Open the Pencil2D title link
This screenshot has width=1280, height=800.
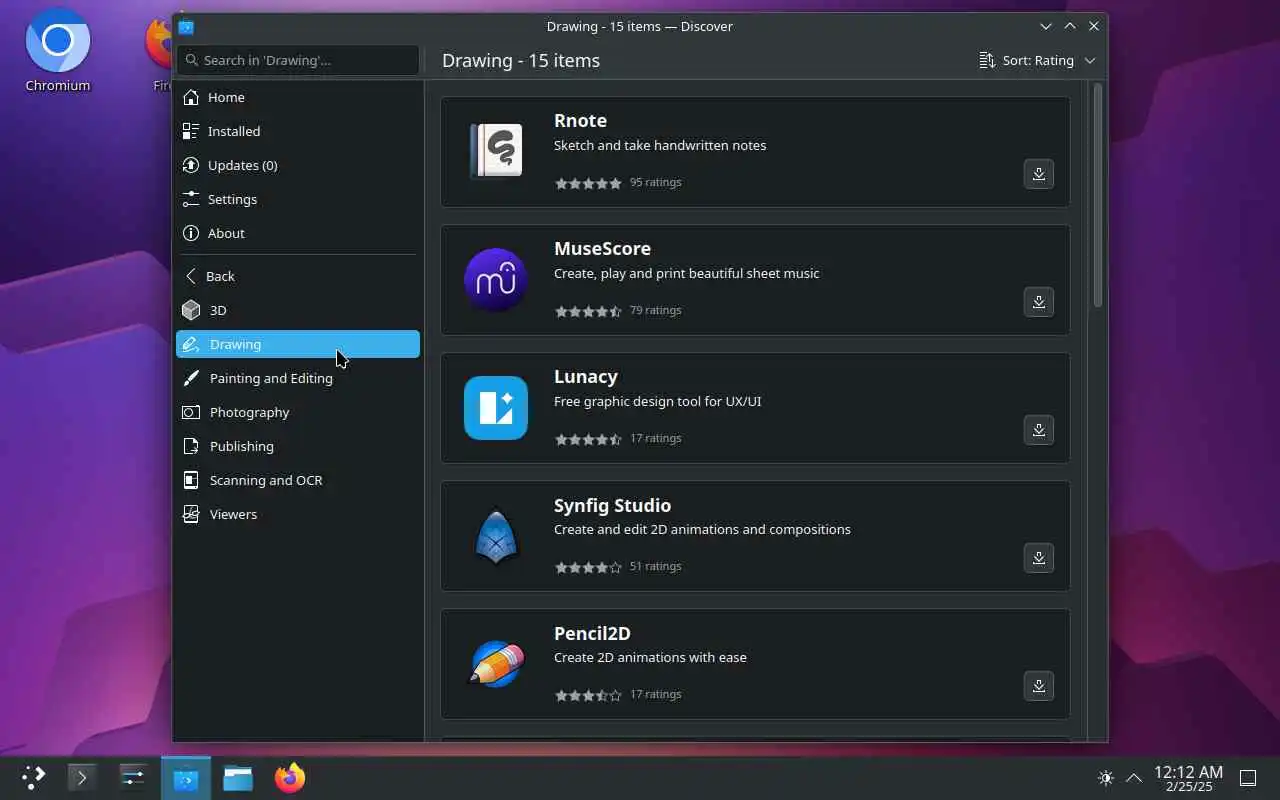592,633
